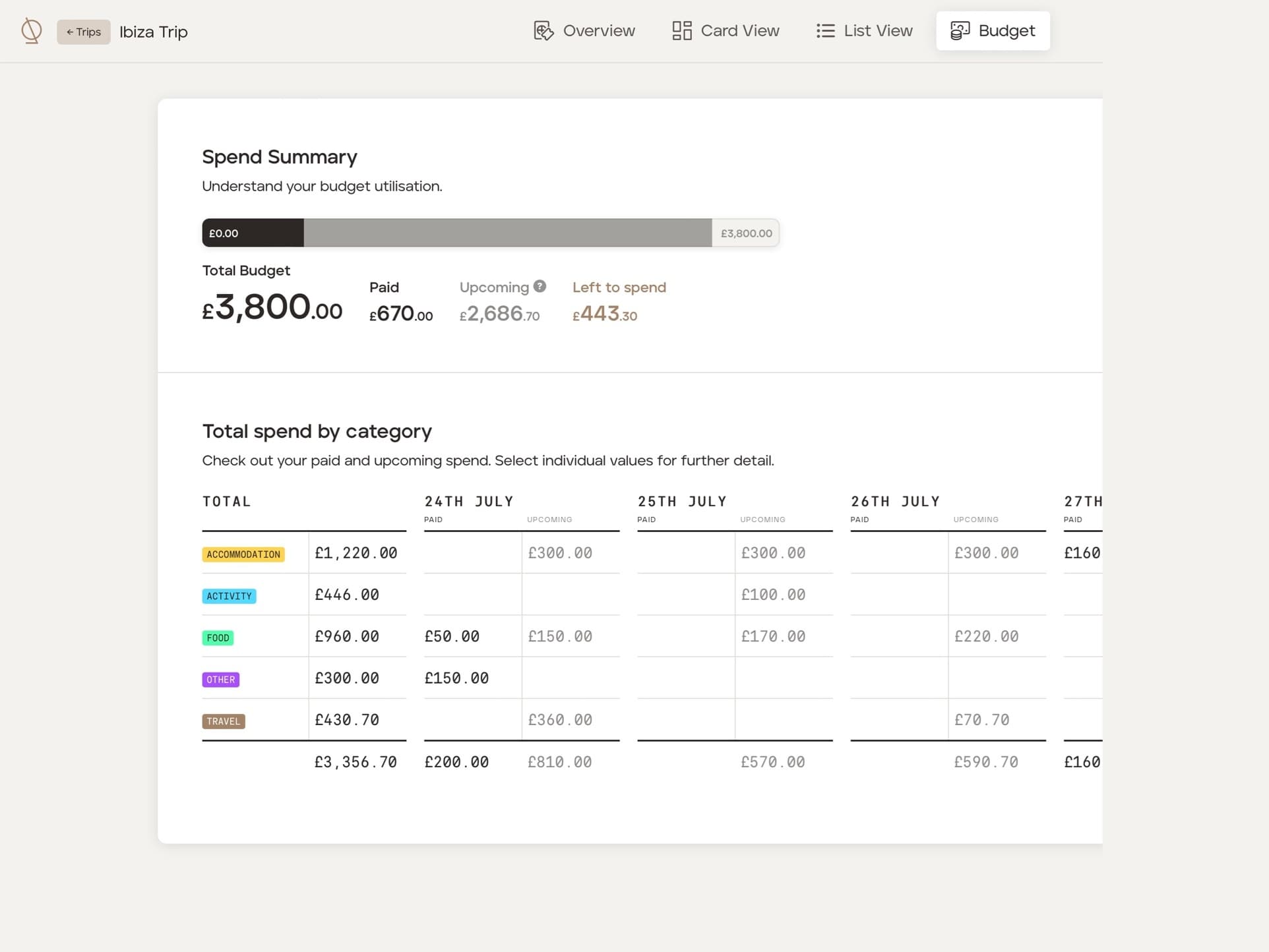Click 26th July upcoming total £590.70
This screenshot has width=1269, height=952.
(986, 762)
